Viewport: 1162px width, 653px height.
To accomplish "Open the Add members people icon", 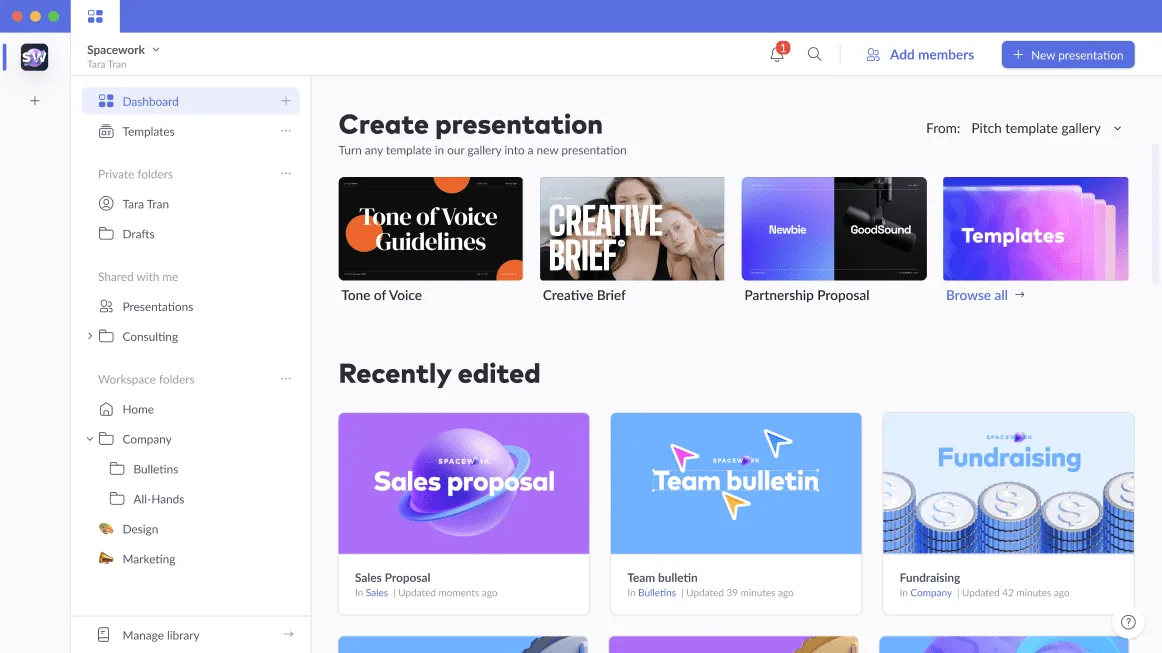I will (x=872, y=55).
